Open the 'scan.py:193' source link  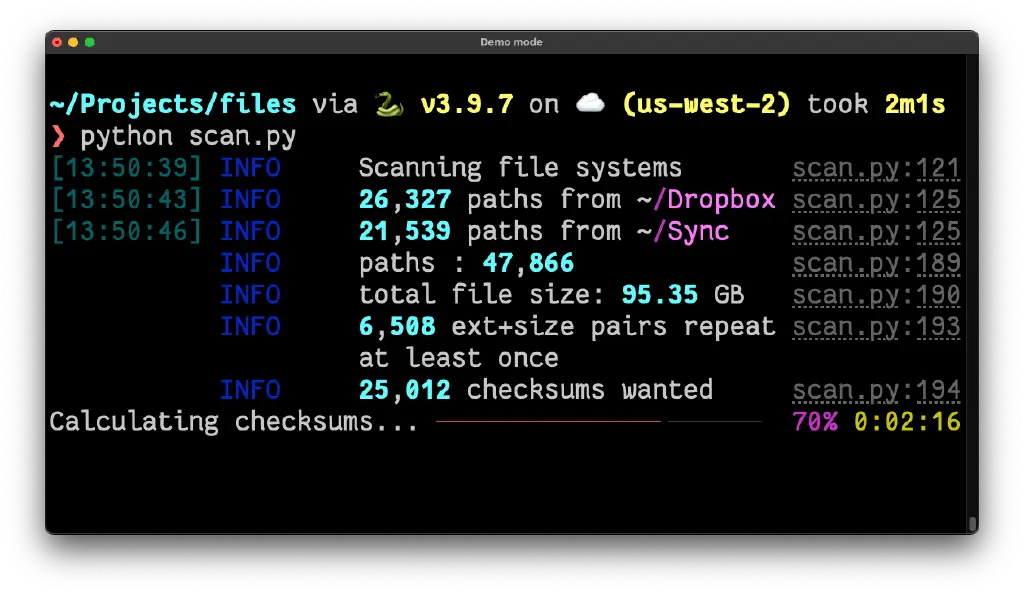(x=876, y=327)
